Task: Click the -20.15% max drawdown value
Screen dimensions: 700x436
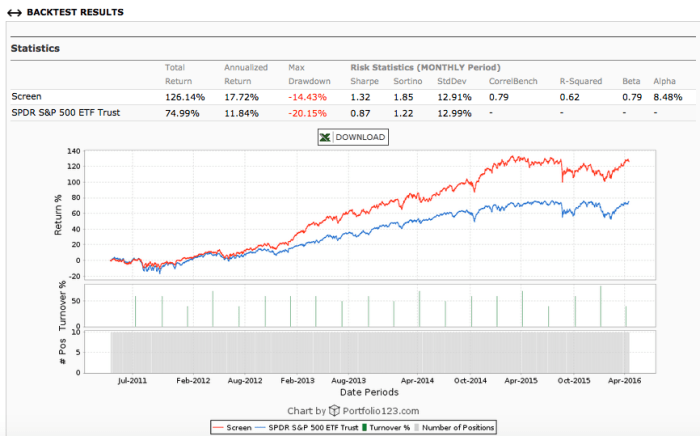Action: 307,113
